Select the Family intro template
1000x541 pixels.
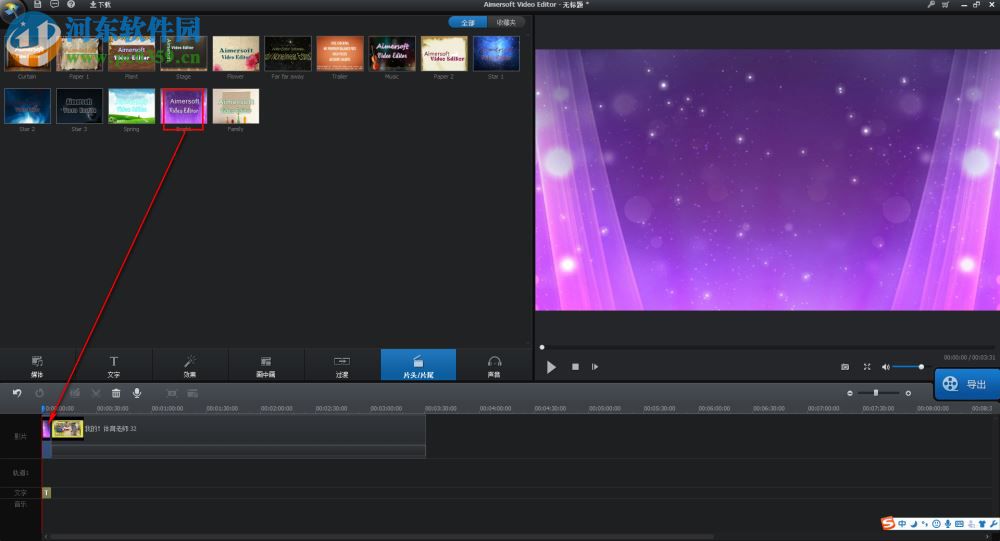tap(235, 106)
